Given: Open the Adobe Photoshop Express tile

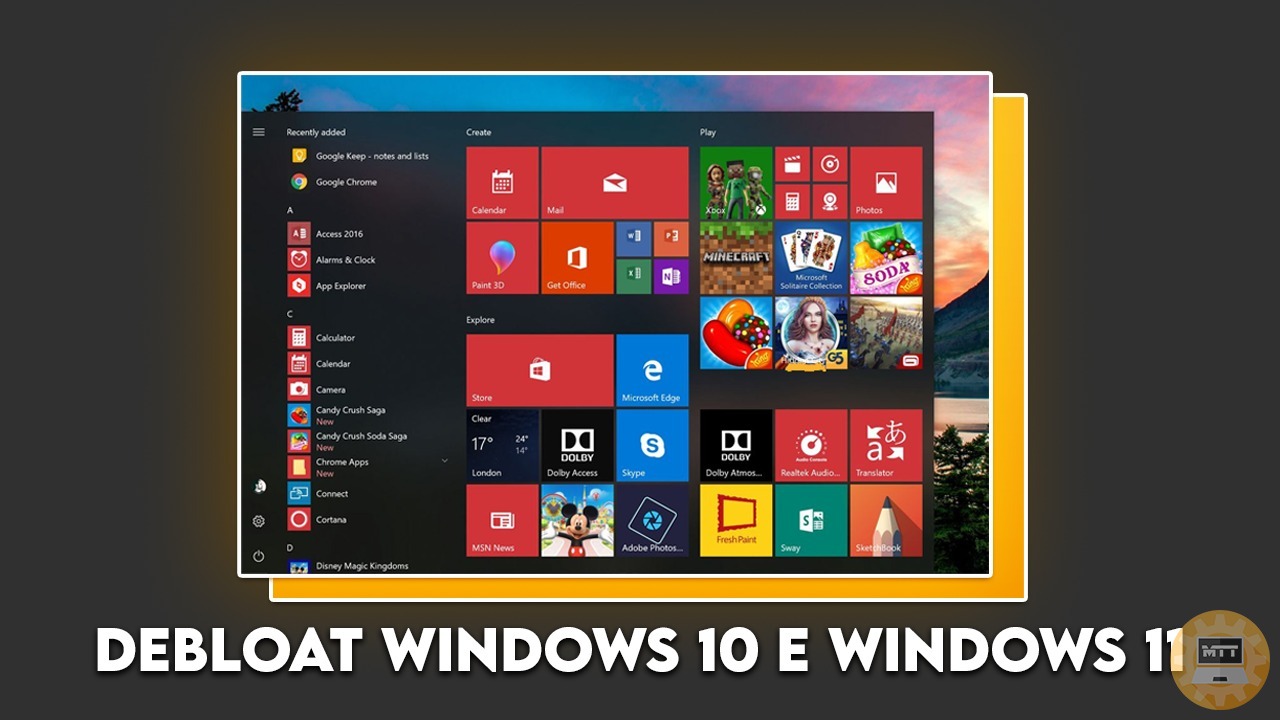Looking at the screenshot, I should coord(653,520).
